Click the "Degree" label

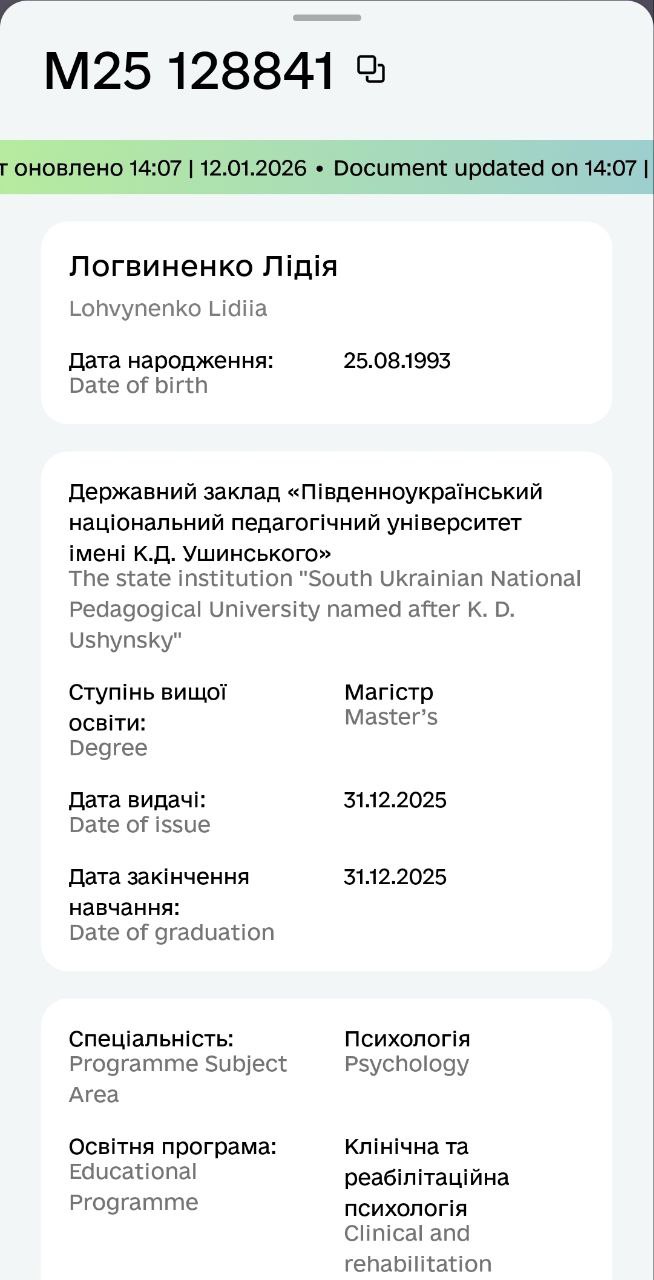tap(108, 749)
